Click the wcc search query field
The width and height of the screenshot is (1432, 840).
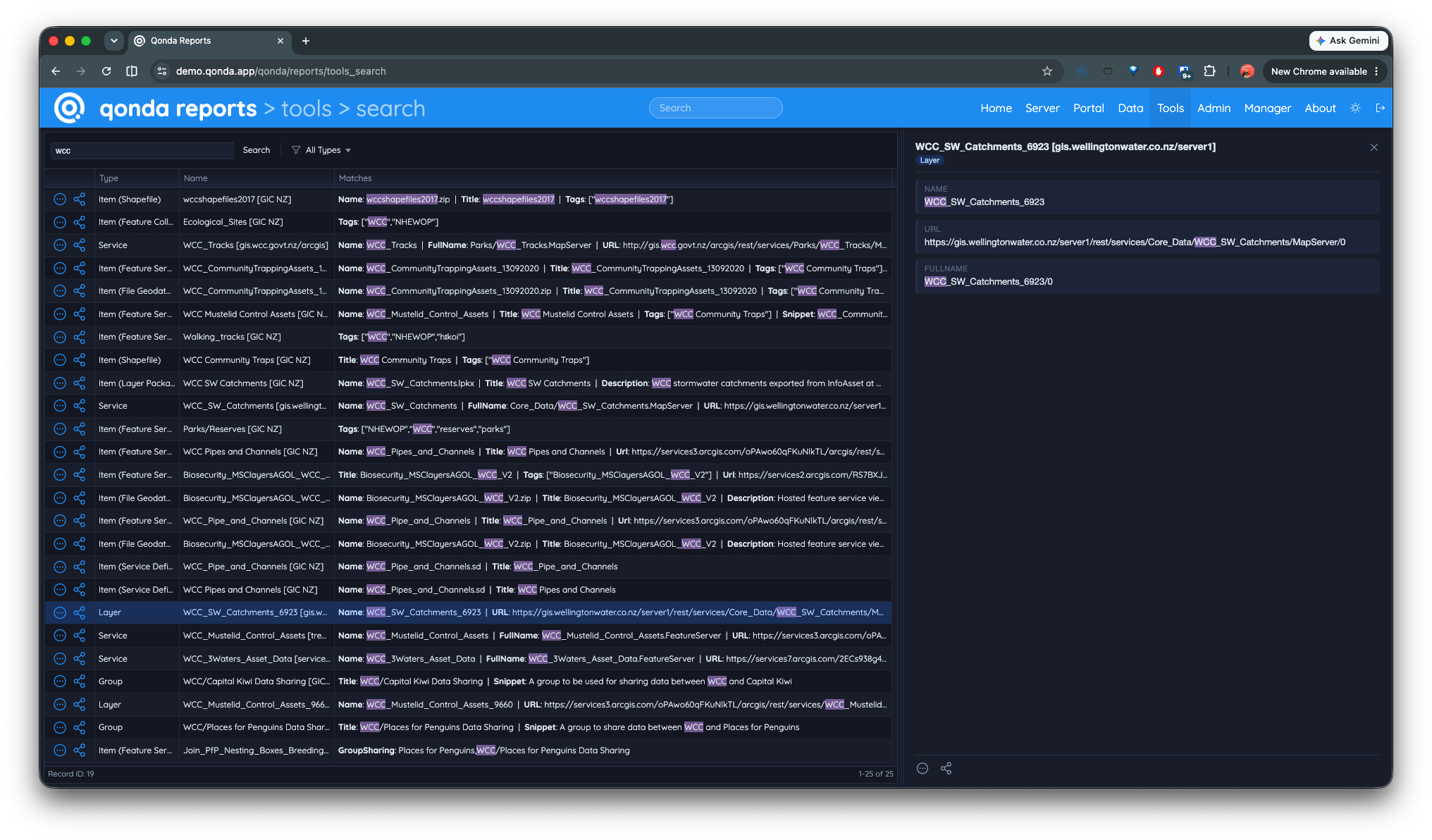tap(142, 151)
